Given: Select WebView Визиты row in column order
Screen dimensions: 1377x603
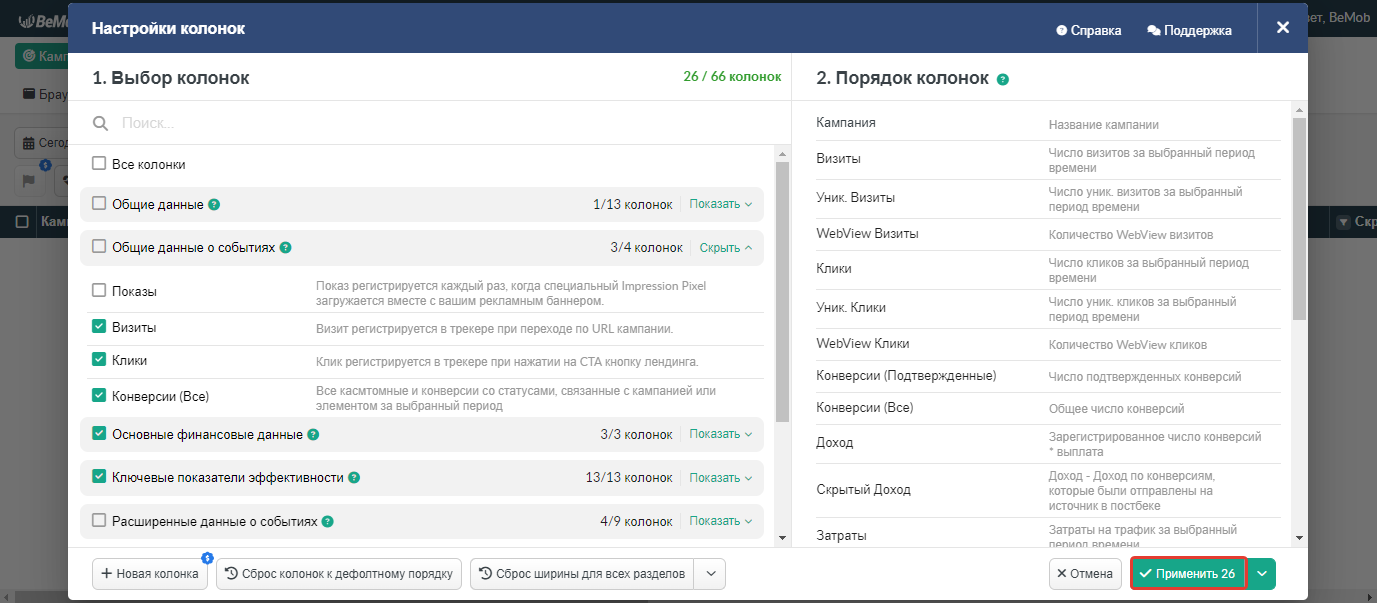Looking at the screenshot, I should pos(1048,235).
